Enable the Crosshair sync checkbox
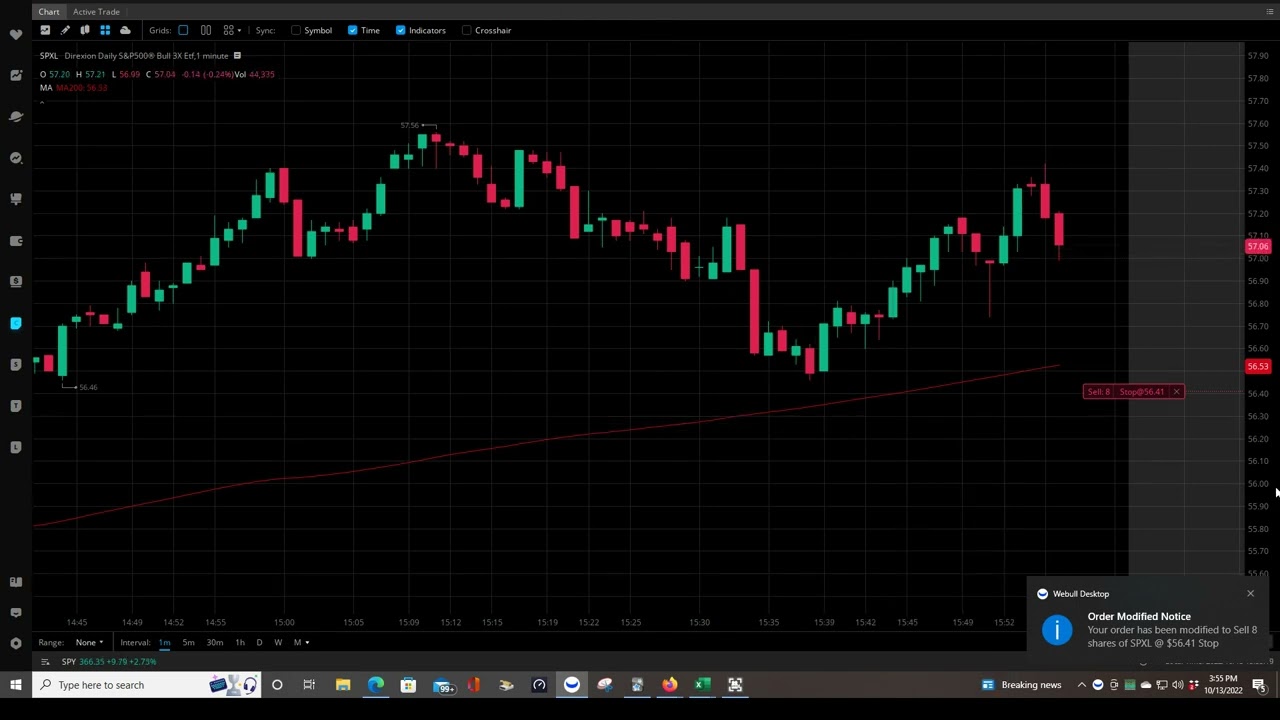This screenshot has width=1280, height=720. pos(467,30)
